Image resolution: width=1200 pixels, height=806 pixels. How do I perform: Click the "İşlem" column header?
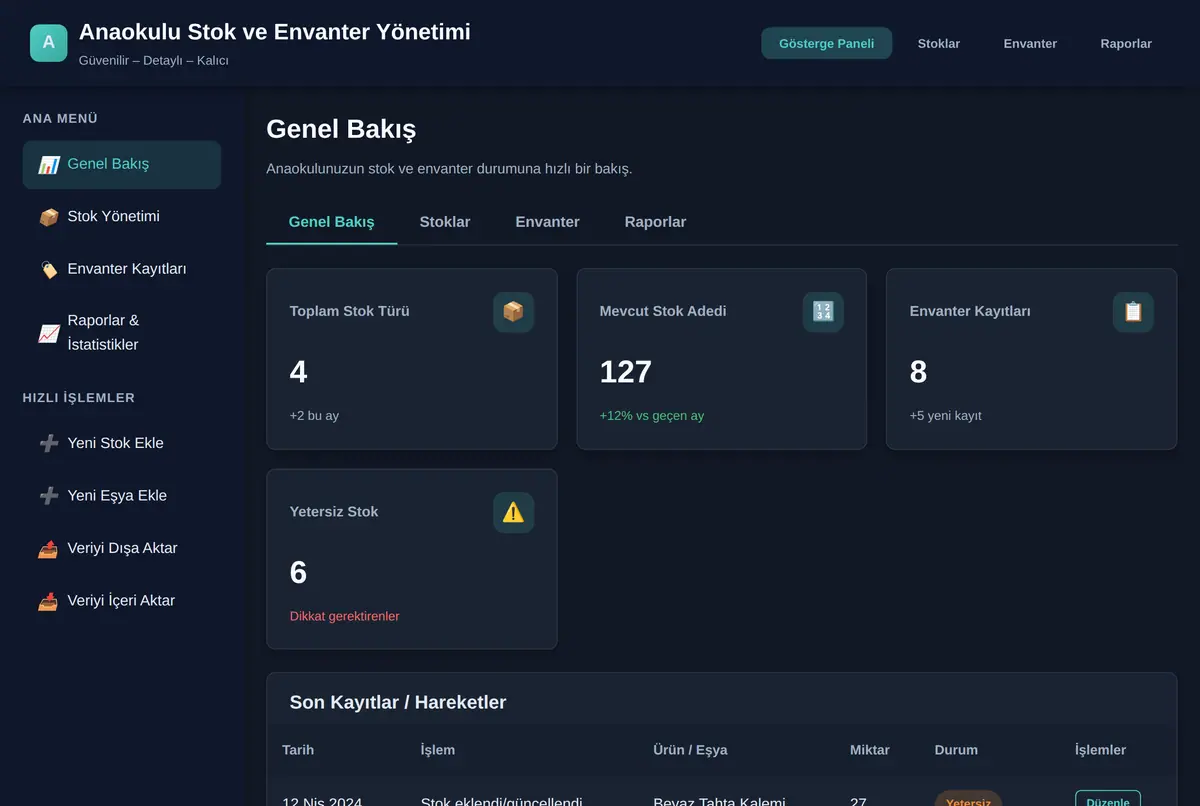(x=438, y=750)
